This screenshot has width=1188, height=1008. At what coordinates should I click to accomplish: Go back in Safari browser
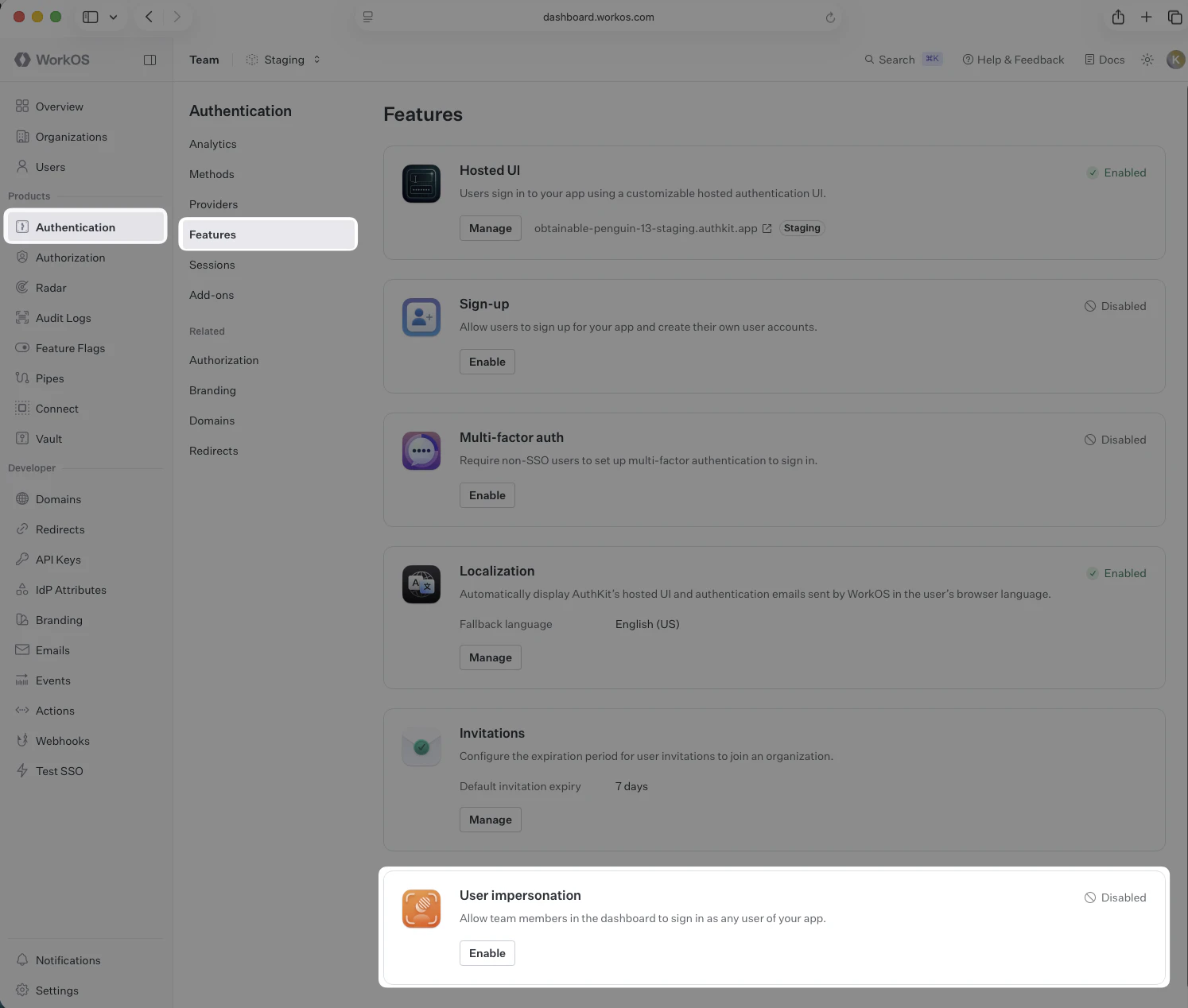pos(149,17)
